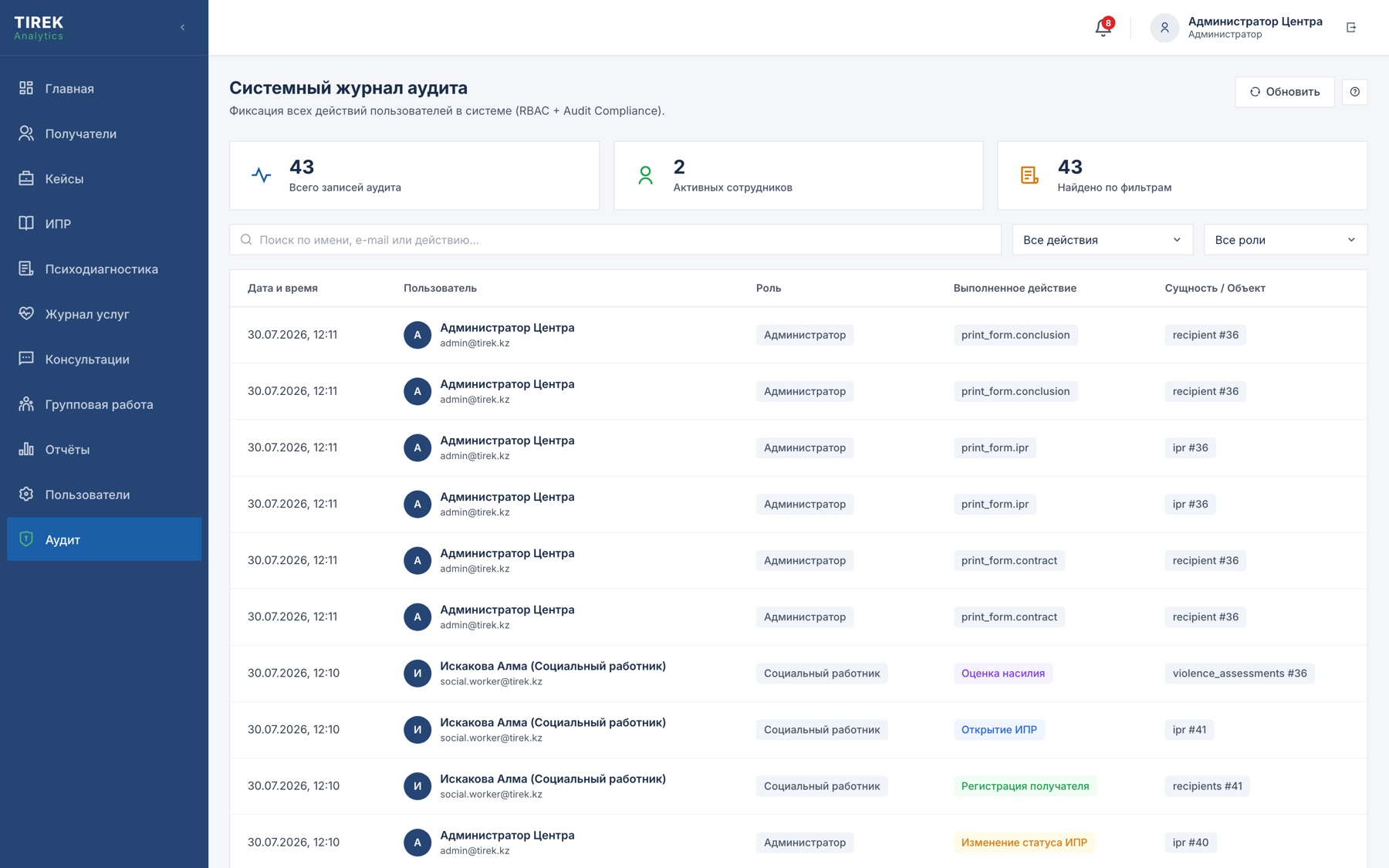Collapse the sidebar with the chevron arrow
Image resolution: width=1389 pixels, height=868 pixels.
183,28
